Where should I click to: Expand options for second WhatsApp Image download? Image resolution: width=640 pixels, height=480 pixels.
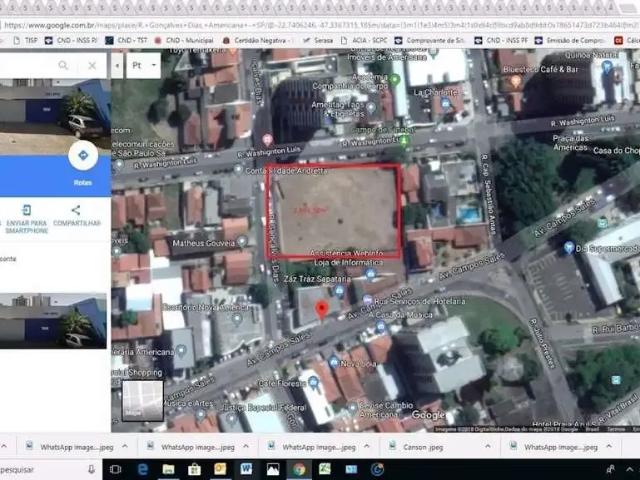tap(246, 447)
